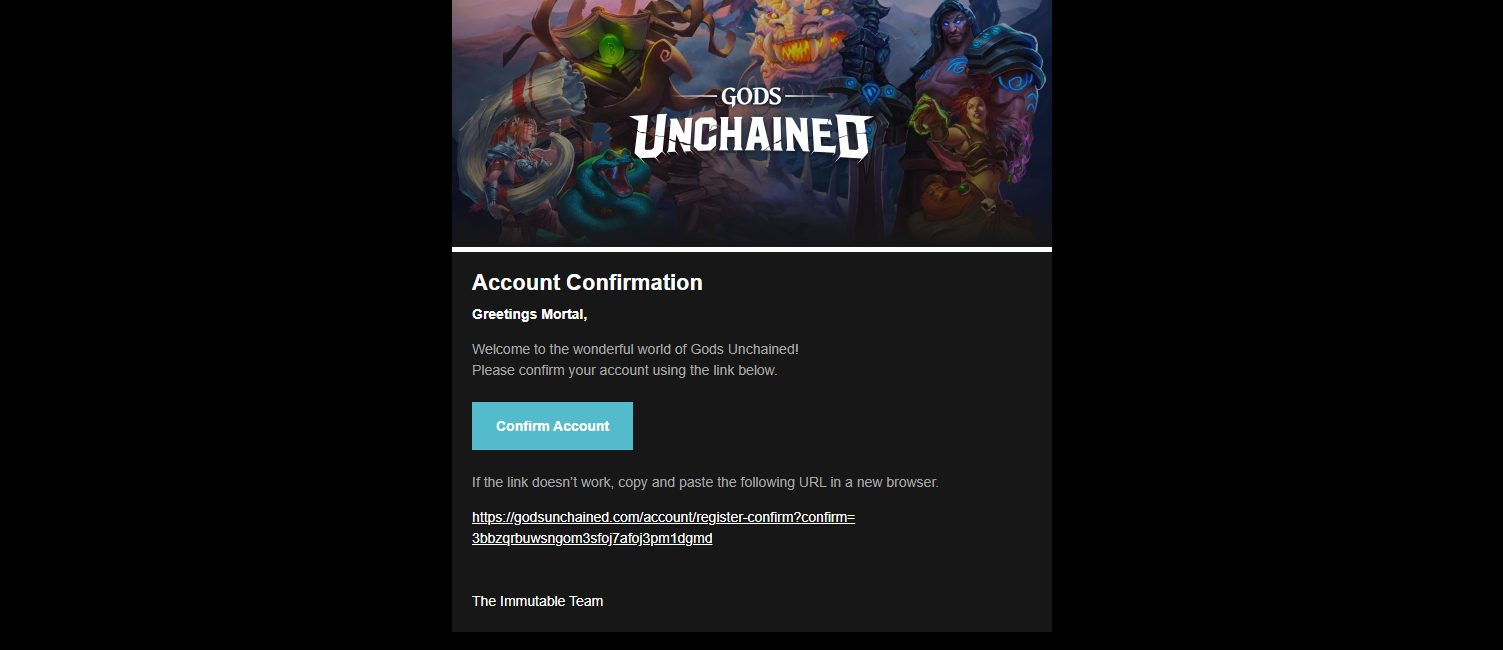Image resolution: width=1503 pixels, height=650 pixels.
Task: Click the Welcome to Gods Unchained sentence
Action: pos(635,349)
